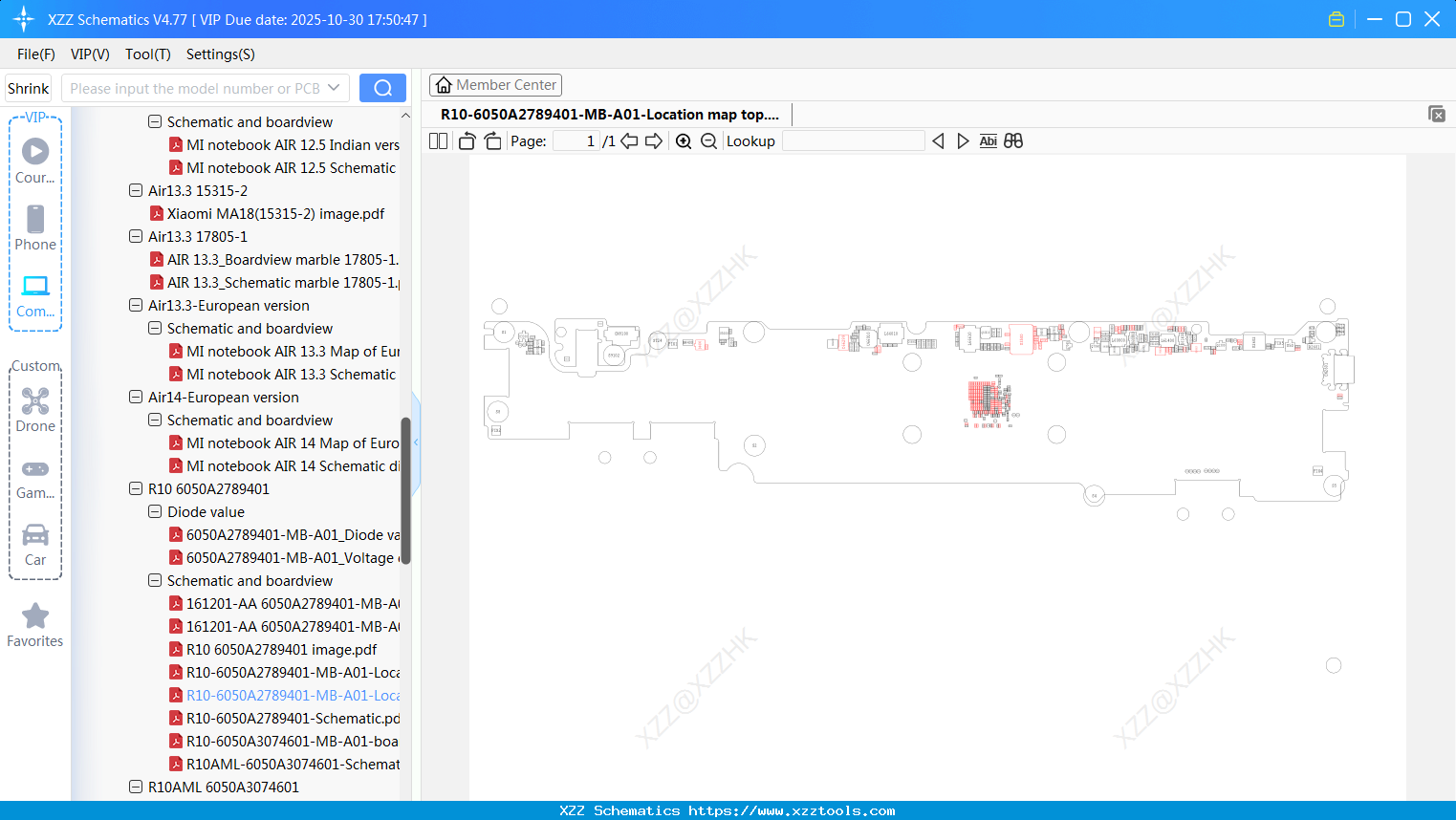Open the Phone category in sidebar
The width and height of the screenshot is (1456, 820).
point(35,227)
